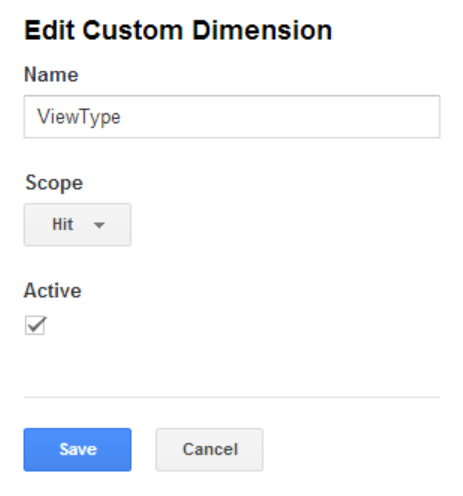Image resolution: width=463 pixels, height=496 pixels.
Task: Click the Edit Custom Dimension heading
Action: 178,30
